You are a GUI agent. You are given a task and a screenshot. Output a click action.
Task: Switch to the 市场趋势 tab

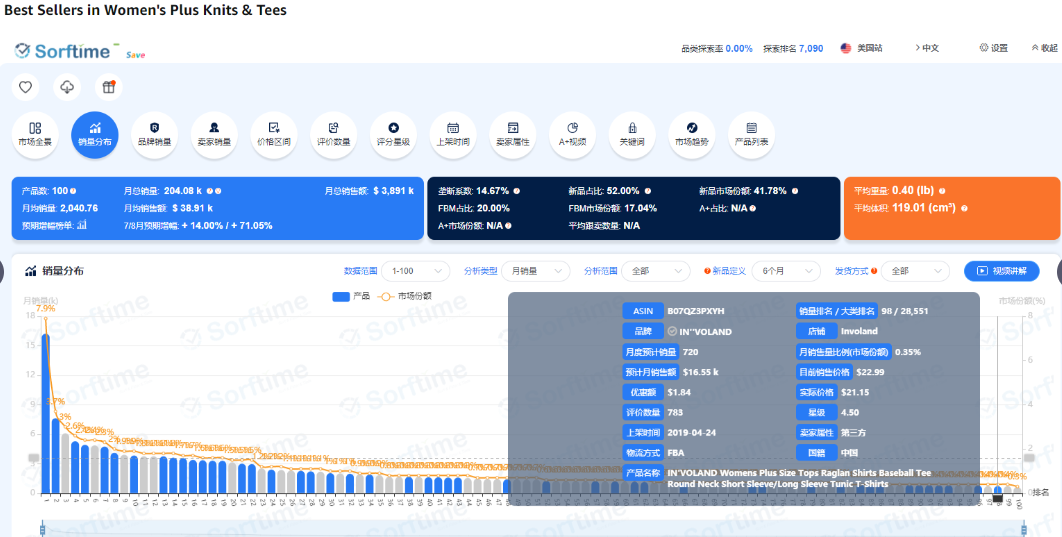pos(692,135)
